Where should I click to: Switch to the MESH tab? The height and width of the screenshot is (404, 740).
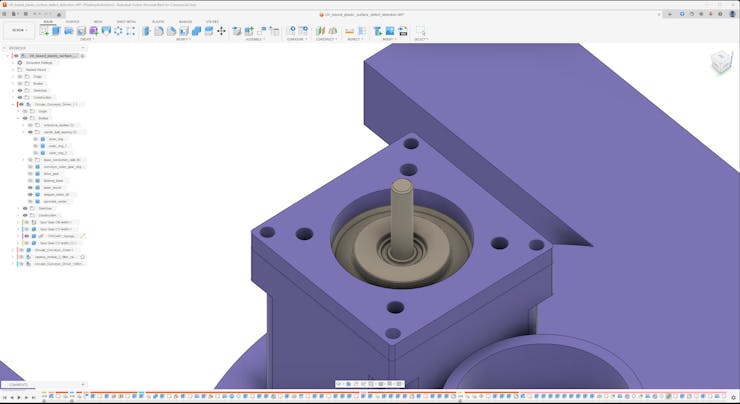(x=98, y=22)
